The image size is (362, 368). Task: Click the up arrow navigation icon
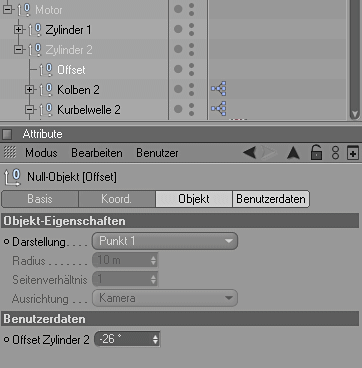[293, 153]
